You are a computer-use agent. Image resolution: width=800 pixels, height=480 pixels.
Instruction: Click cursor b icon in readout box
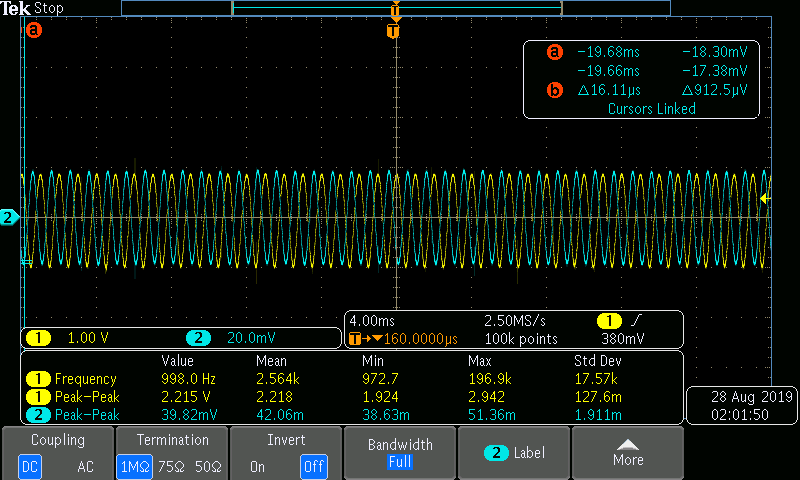point(555,90)
